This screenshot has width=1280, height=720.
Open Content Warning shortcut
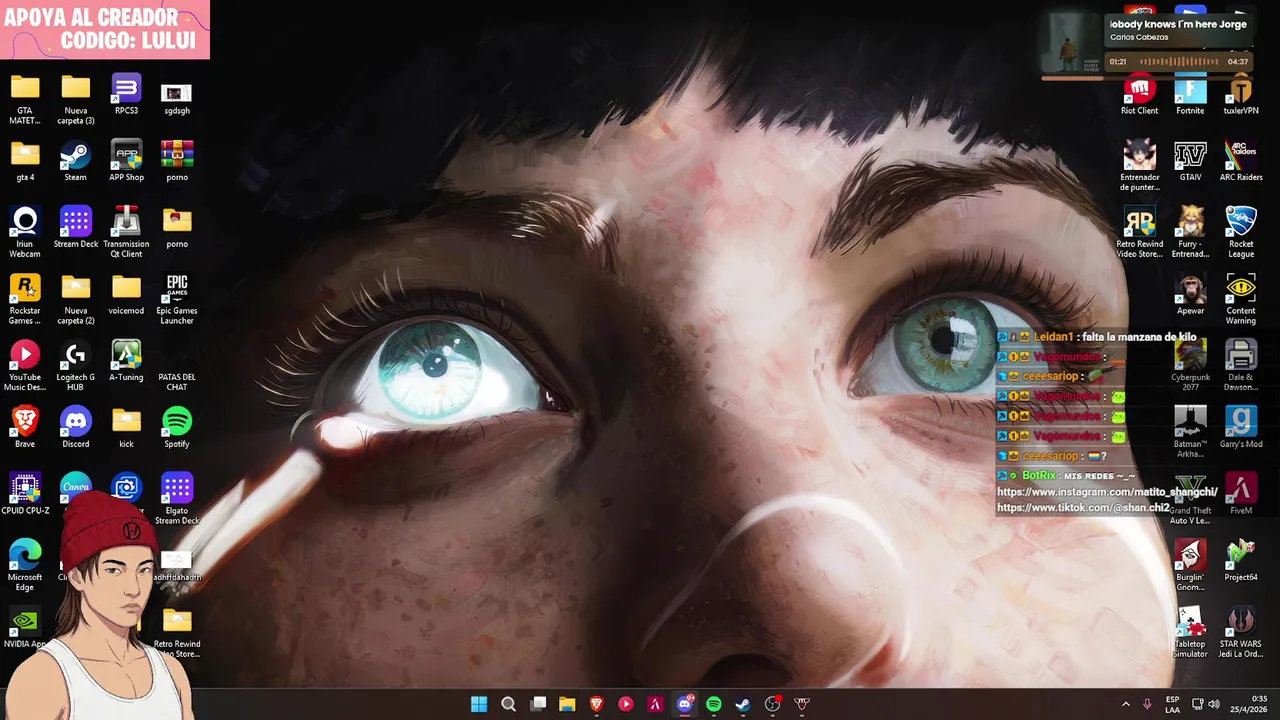1241,300
